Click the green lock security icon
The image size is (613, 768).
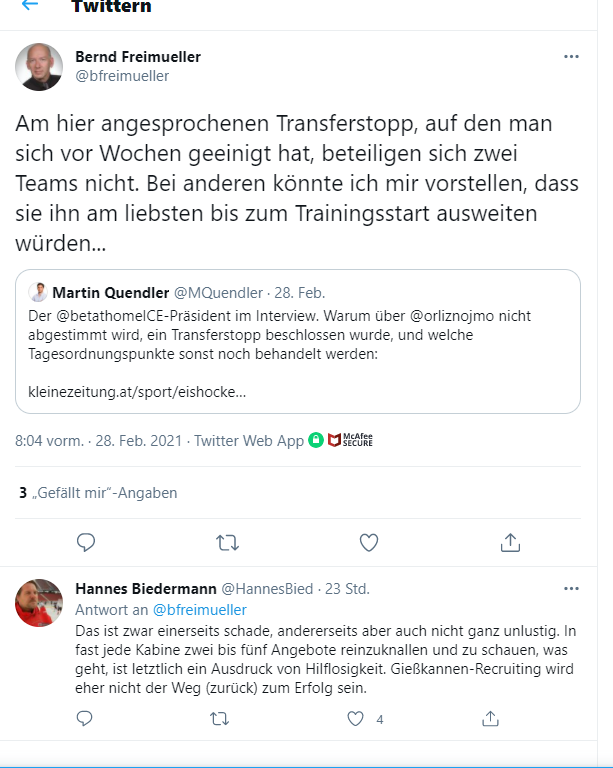(x=316, y=440)
